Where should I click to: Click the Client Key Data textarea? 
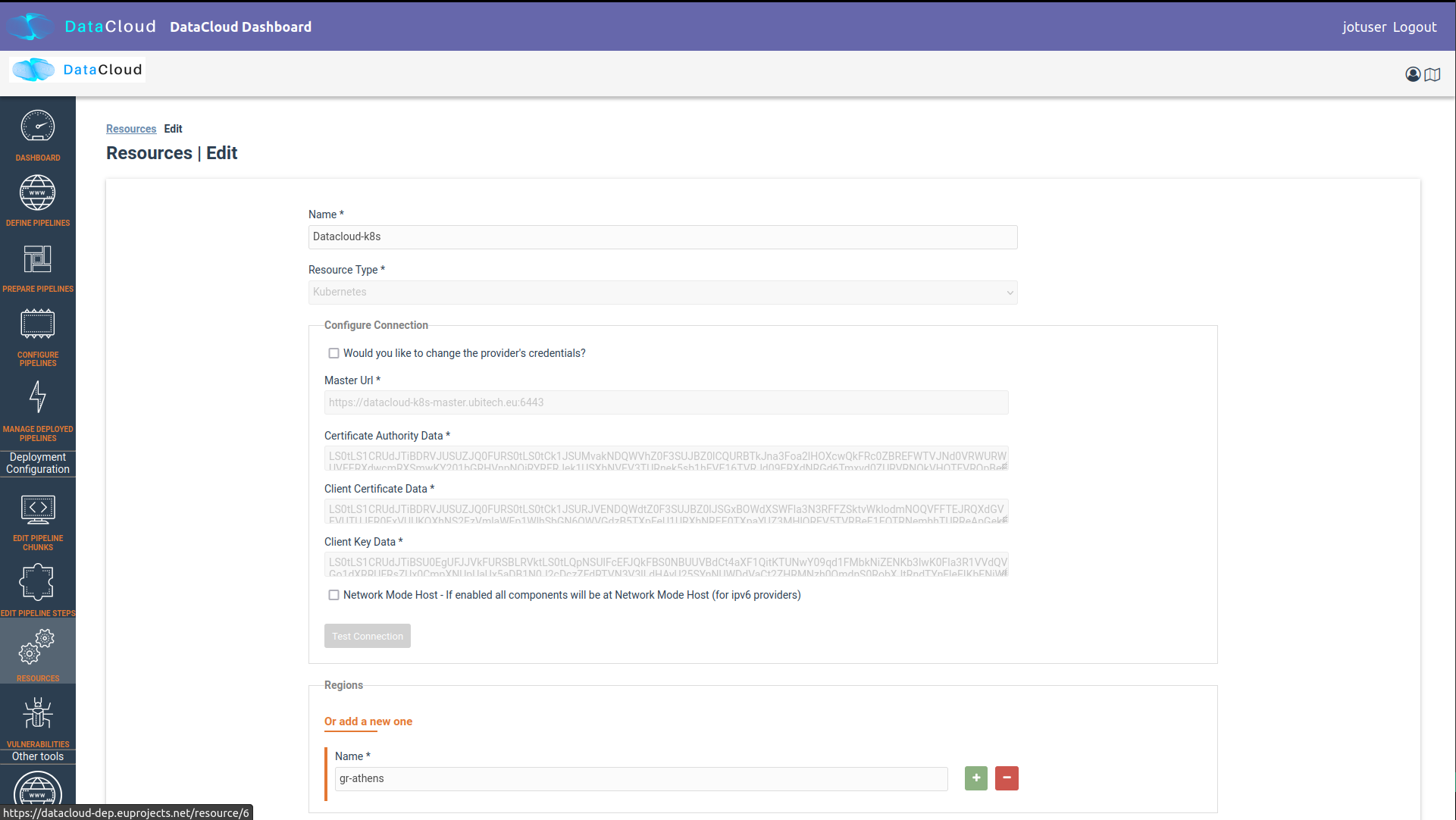(666, 565)
